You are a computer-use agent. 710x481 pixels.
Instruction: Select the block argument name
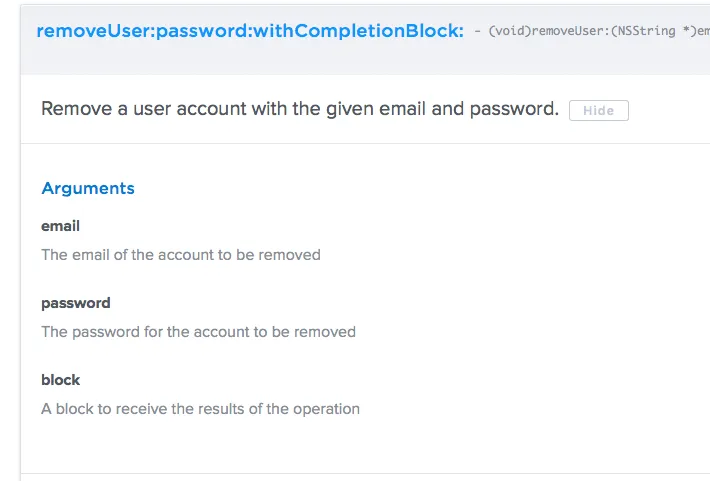coord(60,380)
